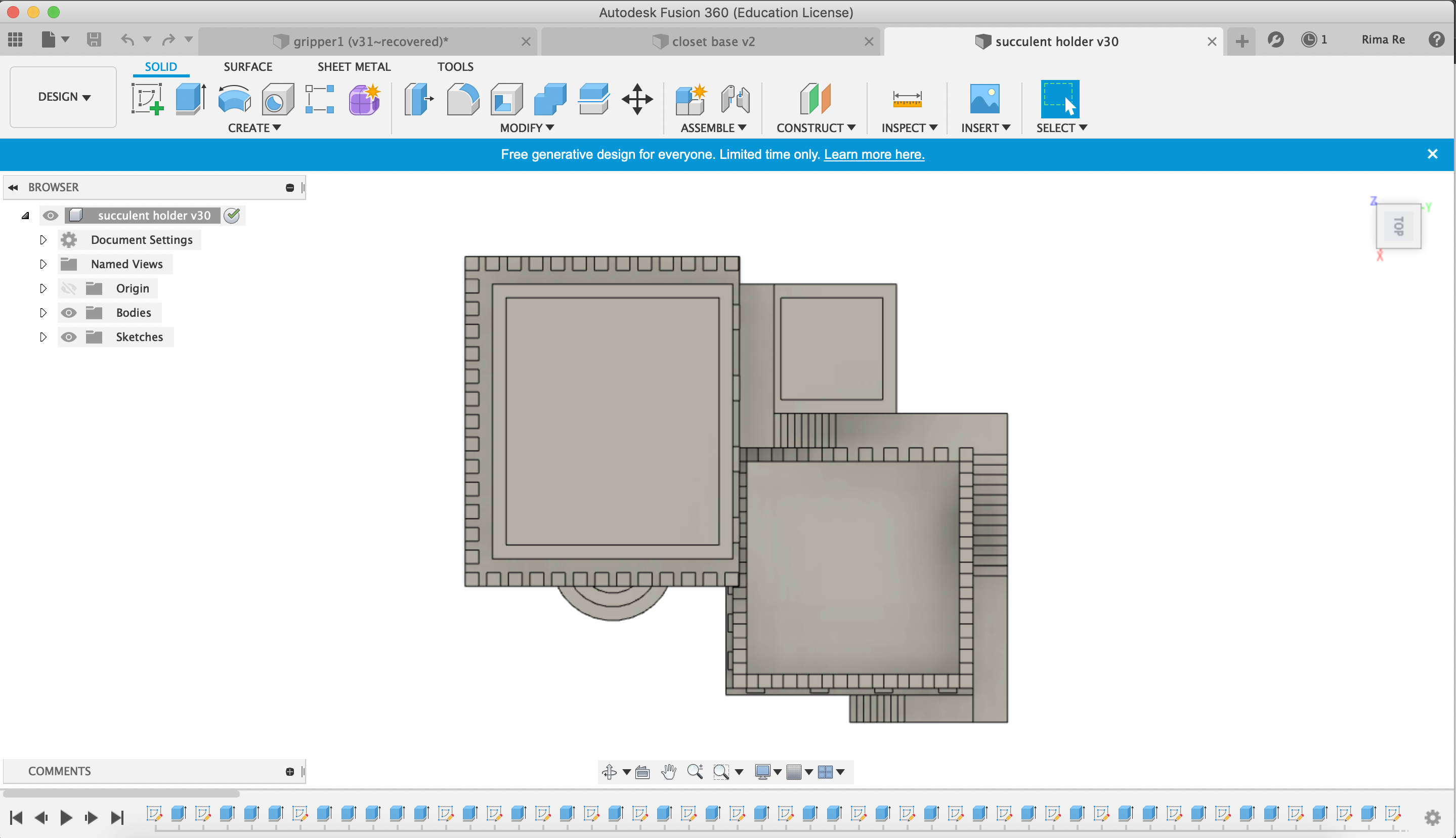The width and height of the screenshot is (1456, 838).
Task: Toggle Sketches folder eye icon
Action: (x=68, y=337)
